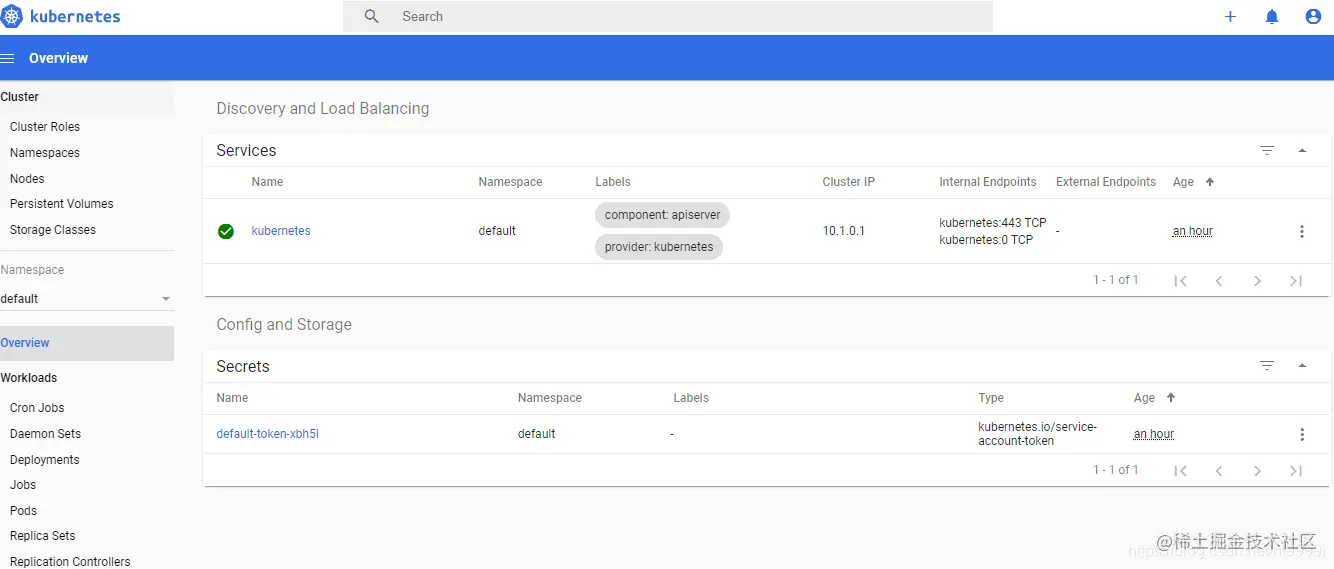The width and height of the screenshot is (1334, 569).
Task: Click the Kubernetes logo icon
Action: pyautogui.click(x=12, y=16)
